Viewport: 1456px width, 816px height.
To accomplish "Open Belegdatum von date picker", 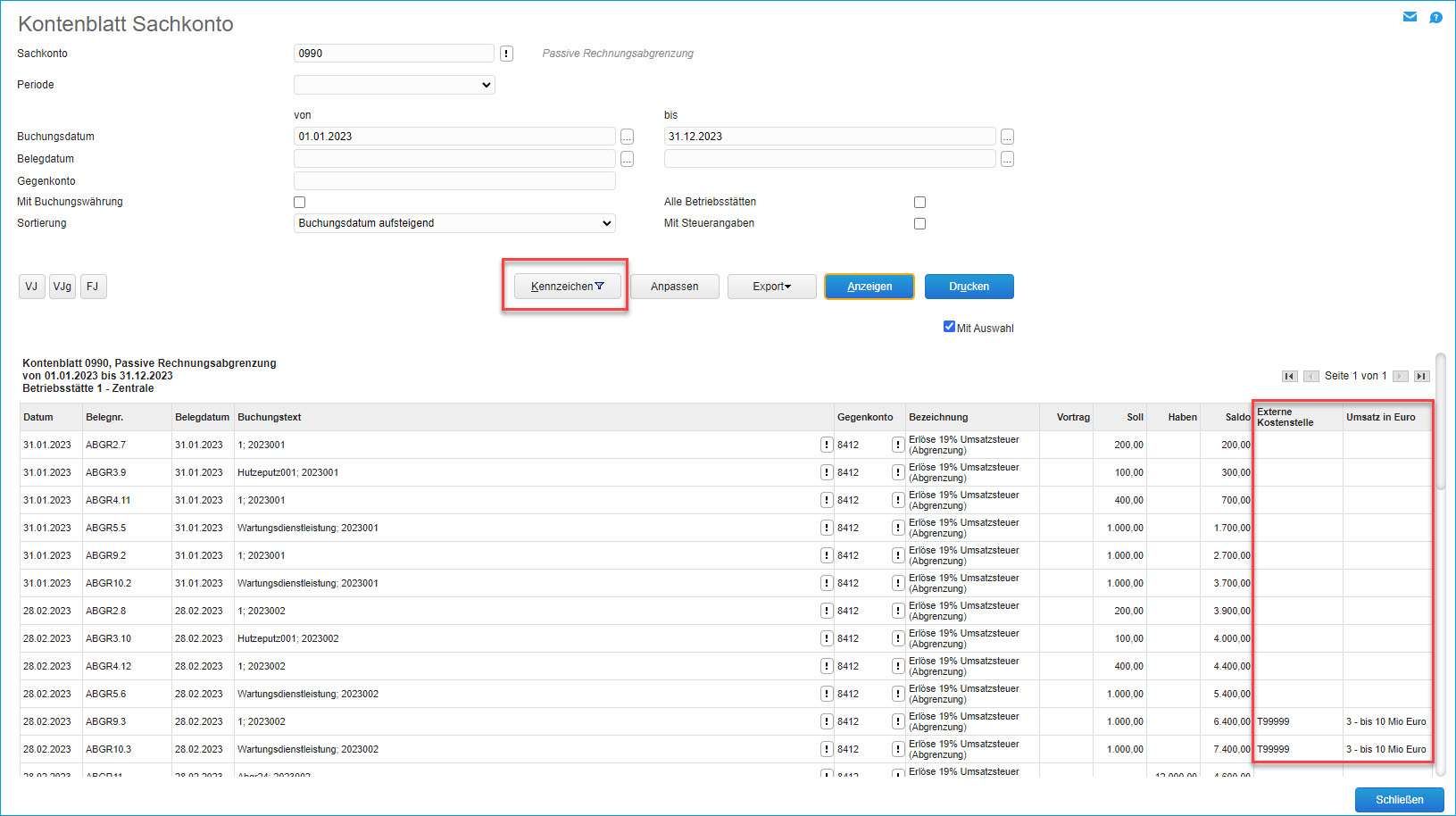I will click(628, 159).
